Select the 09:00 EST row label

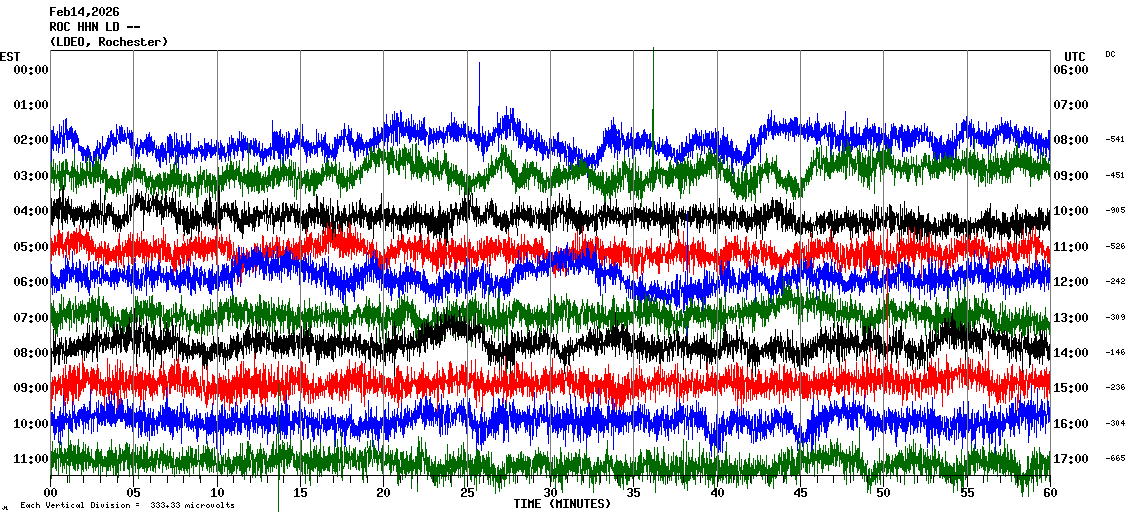(x=31, y=388)
